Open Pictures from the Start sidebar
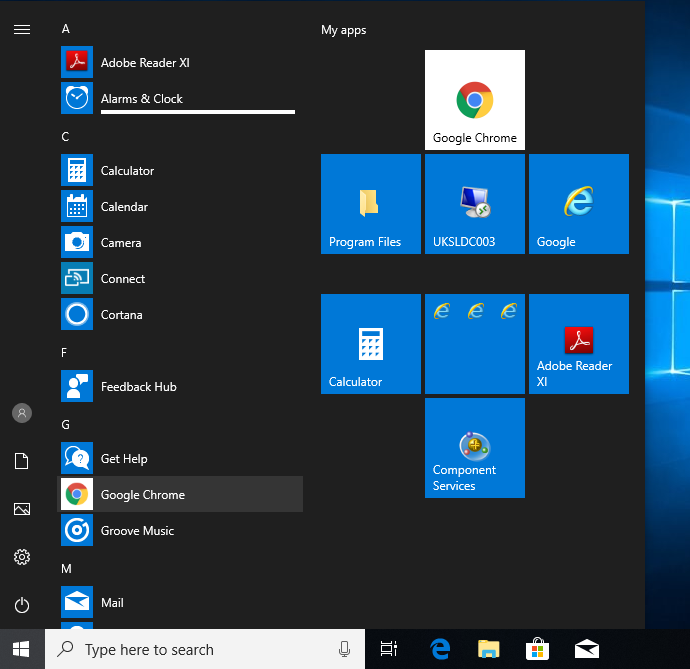Image resolution: width=690 pixels, height=669 pixels. tap(22, 509)
